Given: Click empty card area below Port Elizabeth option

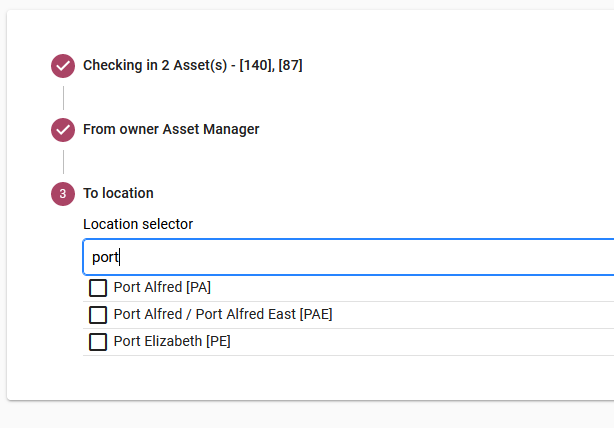Looking at the screenshot, I should pyautogui.click(x=313, y=378).
